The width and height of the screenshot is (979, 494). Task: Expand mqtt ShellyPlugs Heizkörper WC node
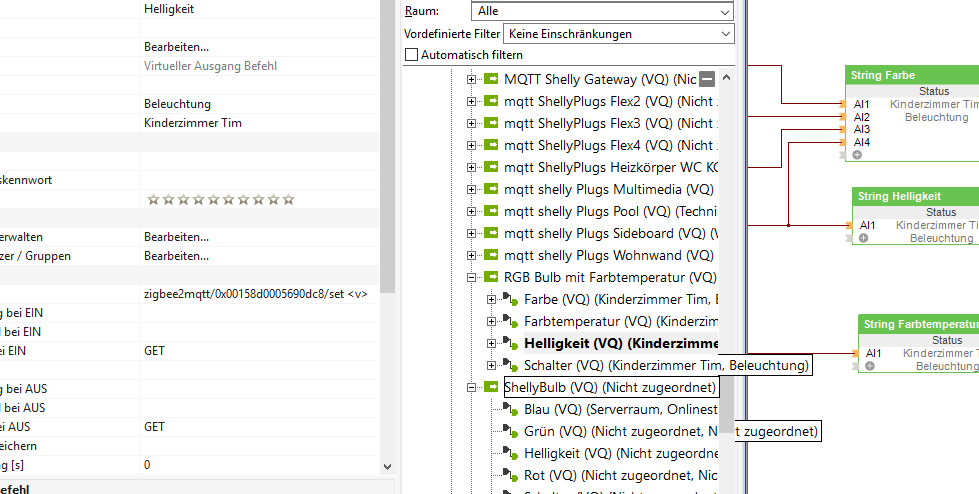(471, 167)
